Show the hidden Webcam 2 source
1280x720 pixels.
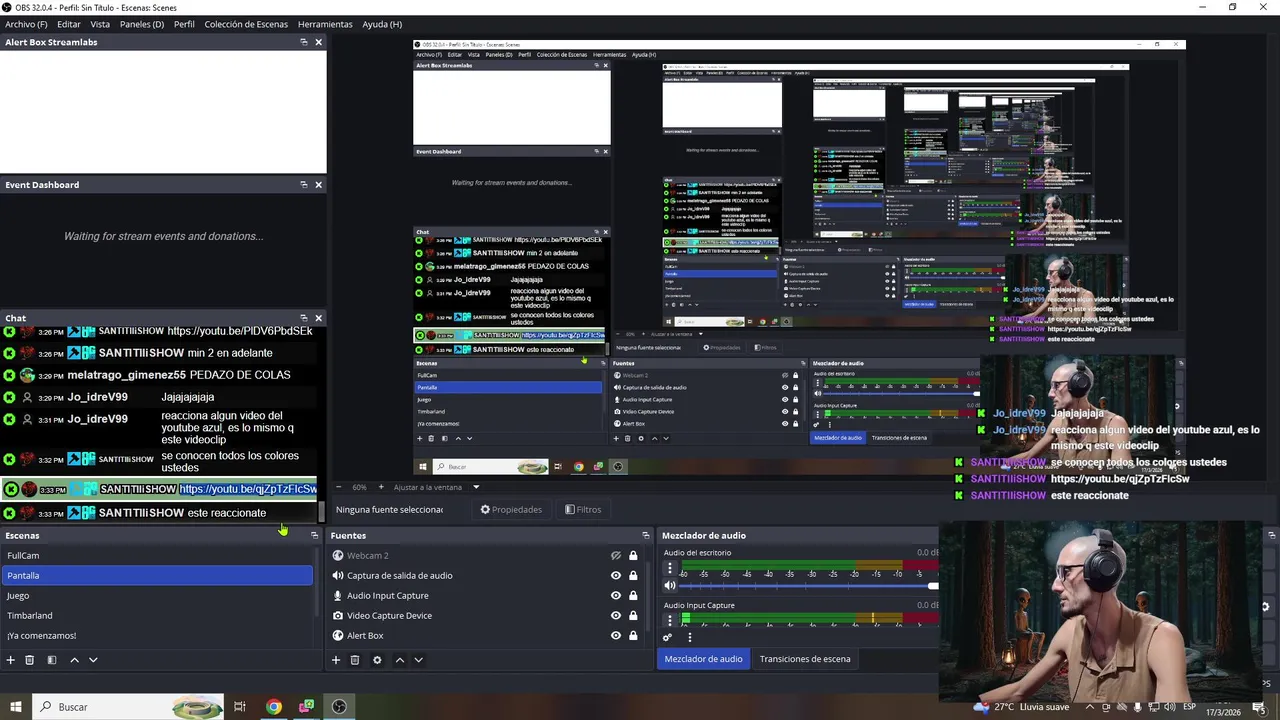tap(616, 556)
